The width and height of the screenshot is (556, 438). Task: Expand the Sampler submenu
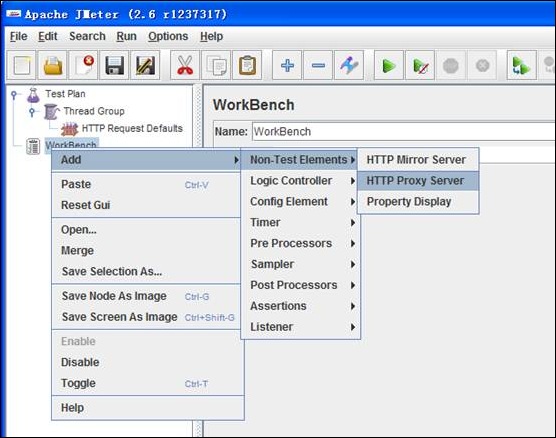pos(300,265)
